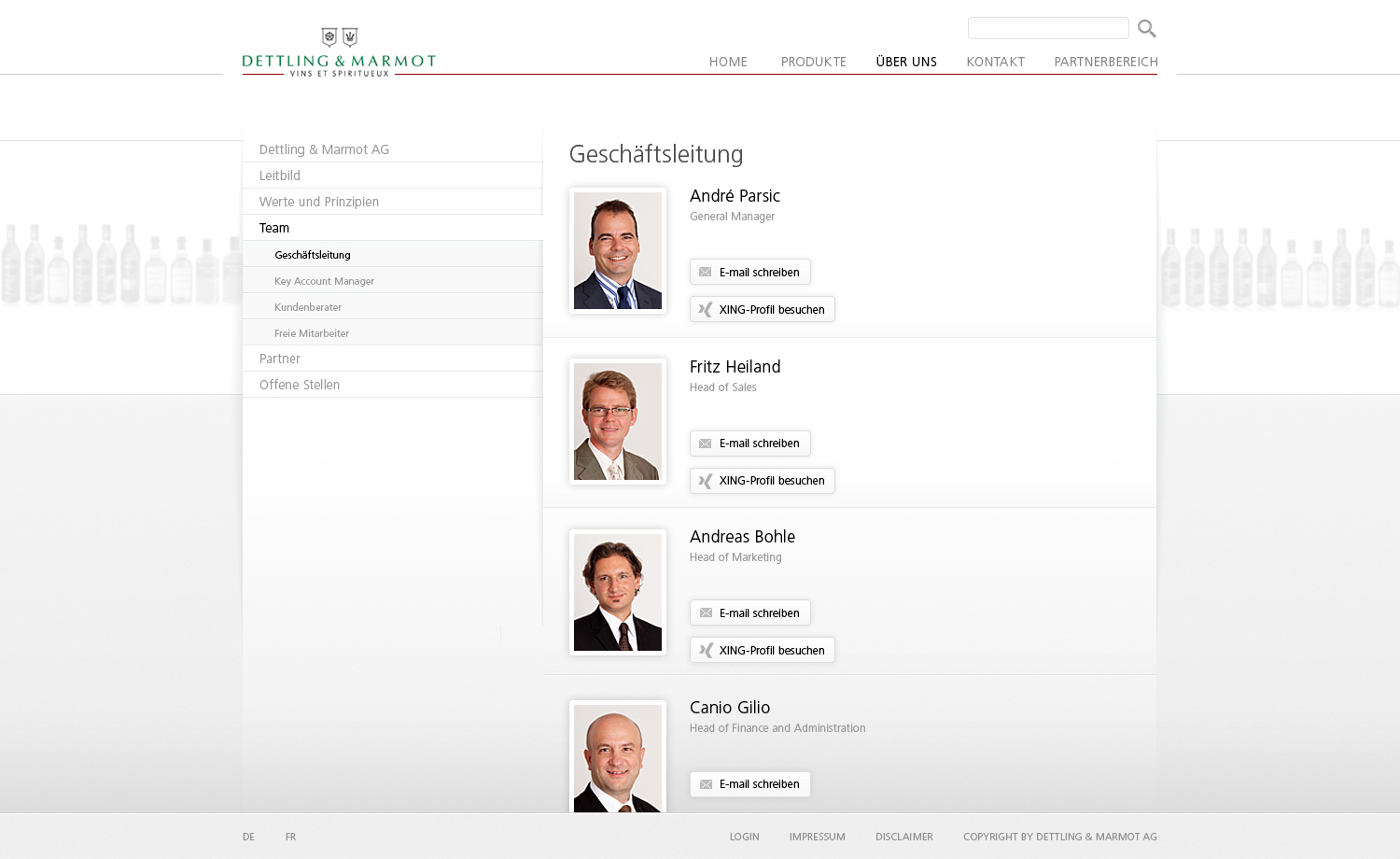Viewport: 1400px width, 859px height.
Task: Open Partnerbereich in top navigation
Action: pyautogui.click(x=1105, y=62)
